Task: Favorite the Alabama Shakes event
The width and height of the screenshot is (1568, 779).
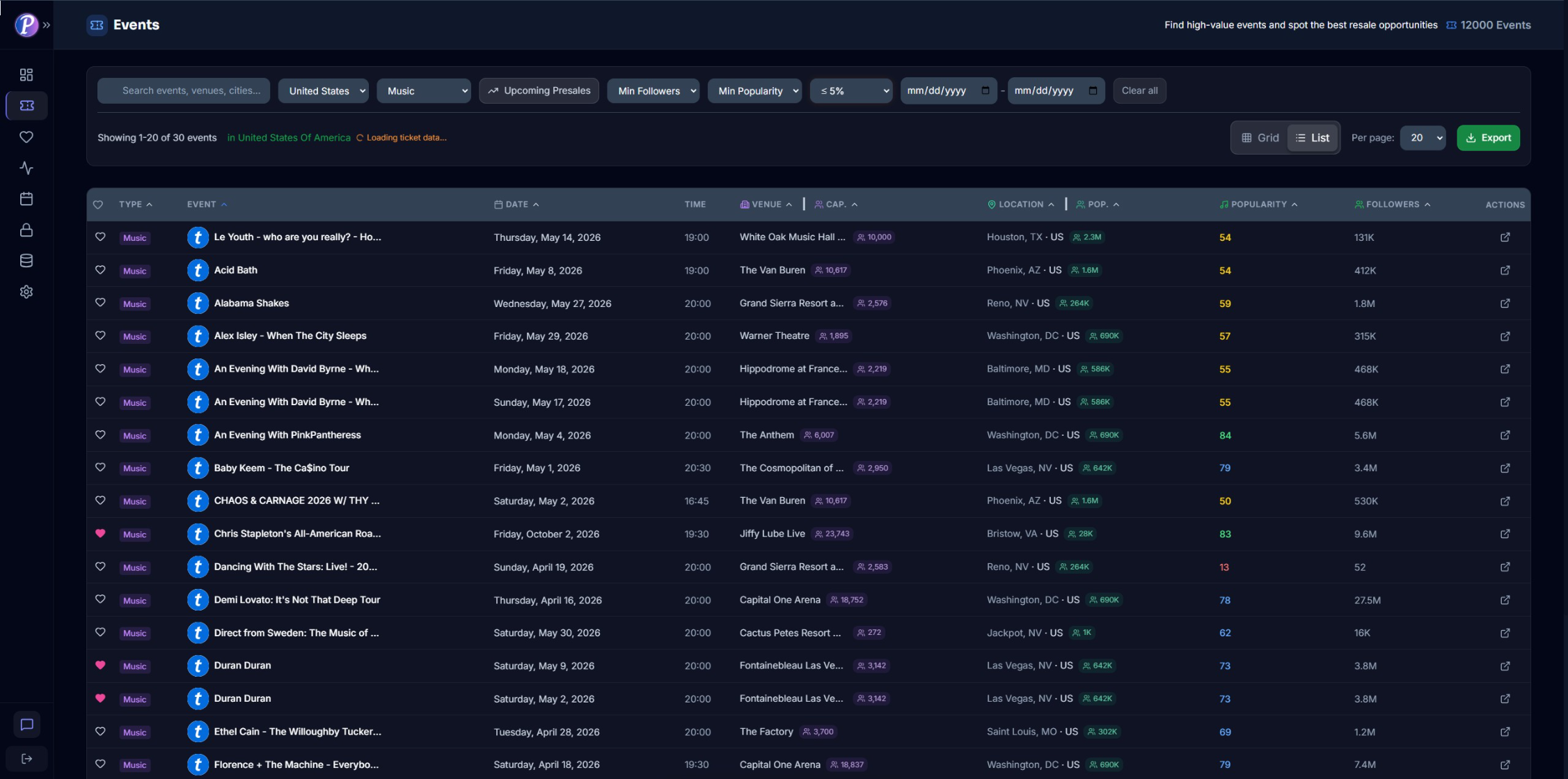Action: pyautogui.click(x=100, y=304)
